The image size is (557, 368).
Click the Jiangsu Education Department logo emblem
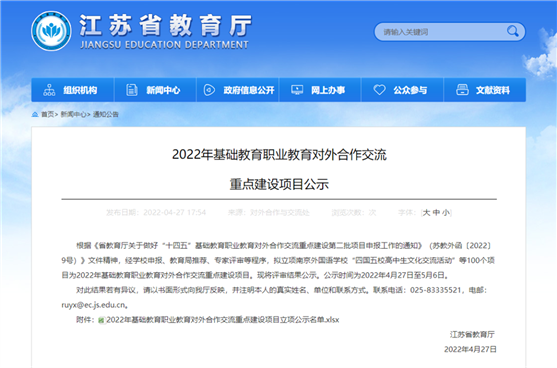(51, 31)
